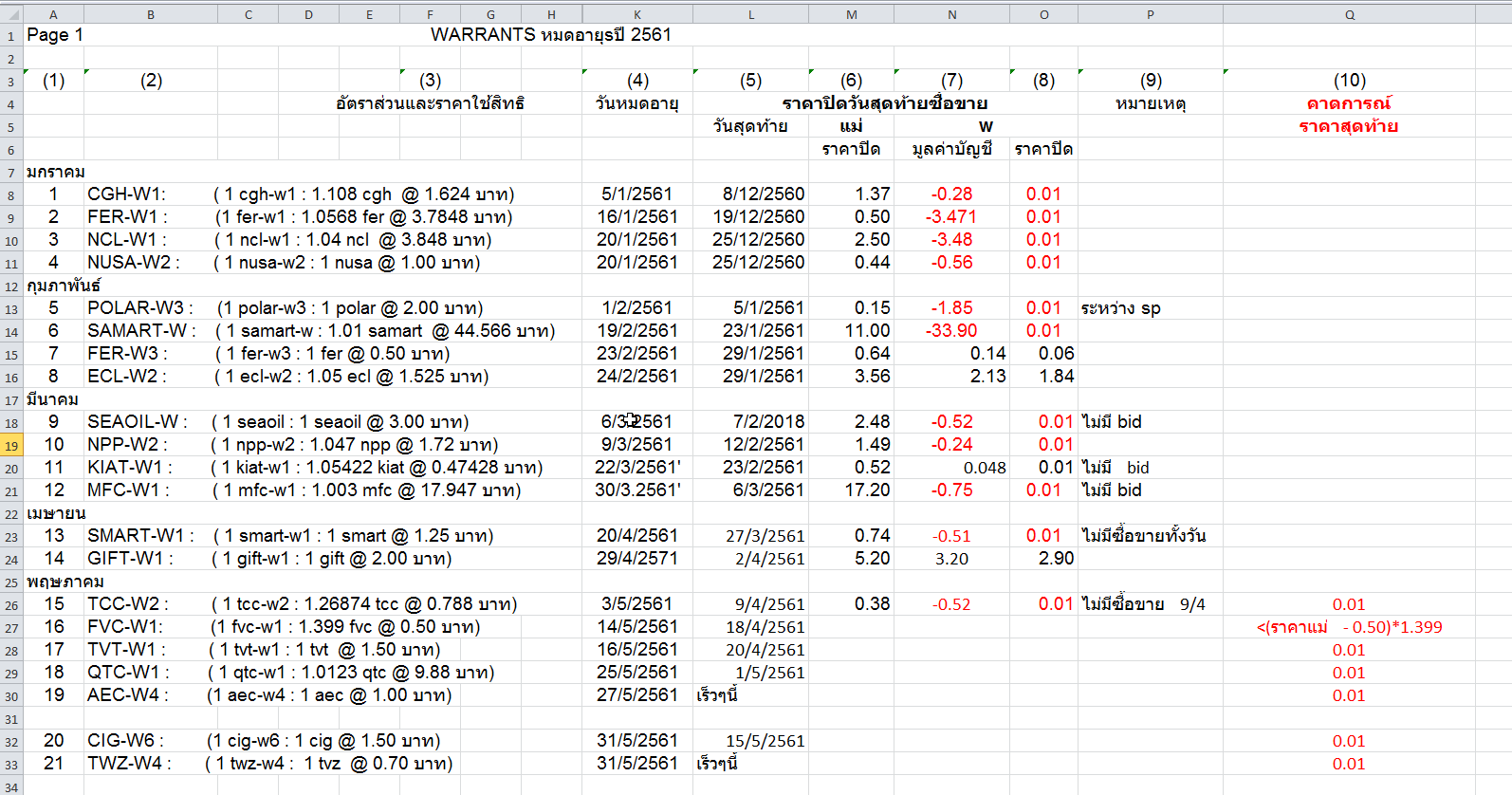Image resolution: width=1512 pixels, height=795 pixels.
Task: Select the red 'คาดการณ์' header cell
Action: (1348, 103)
